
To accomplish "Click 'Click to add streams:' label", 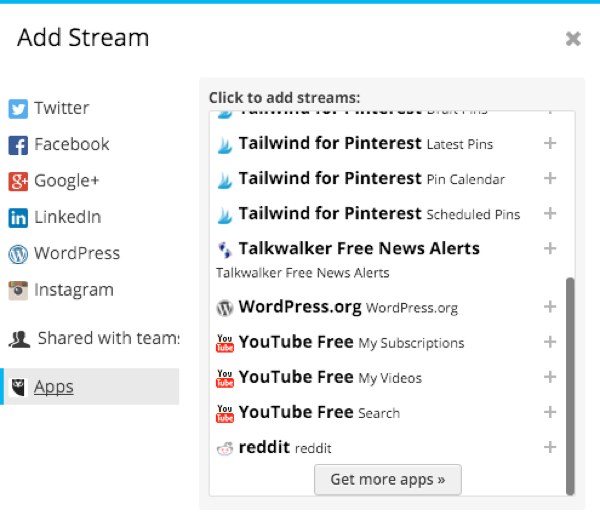I will (x=285, y=98).
